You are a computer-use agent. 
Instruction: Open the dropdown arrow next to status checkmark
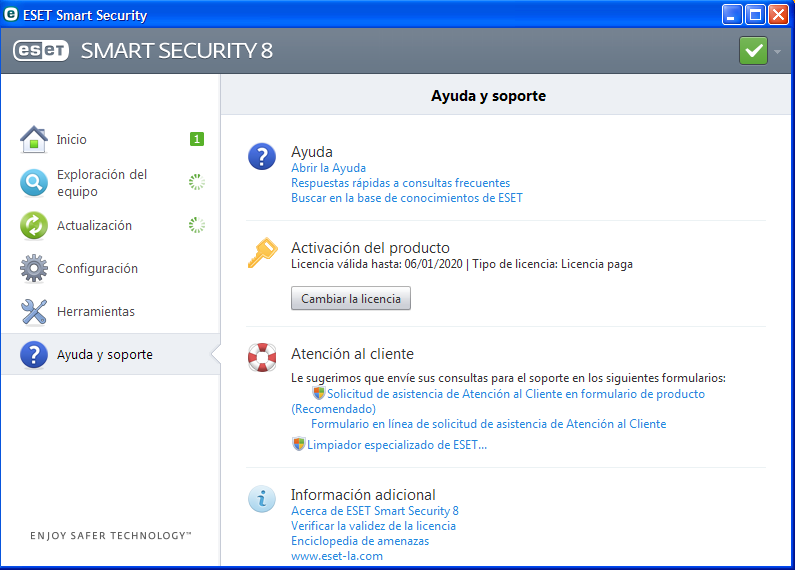click(x=778, y=51)
